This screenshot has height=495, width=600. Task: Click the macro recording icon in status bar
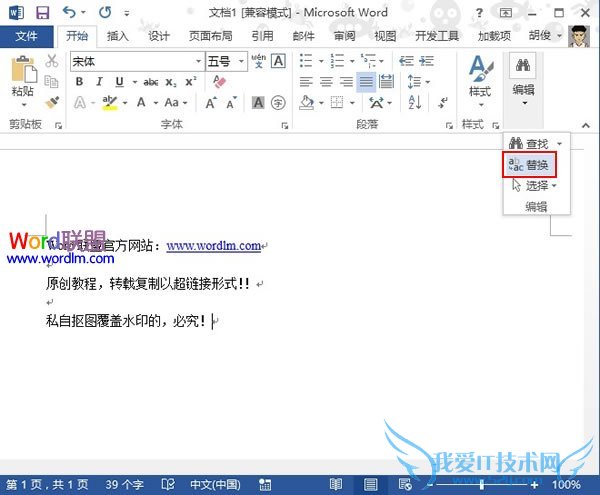[265, 485]
